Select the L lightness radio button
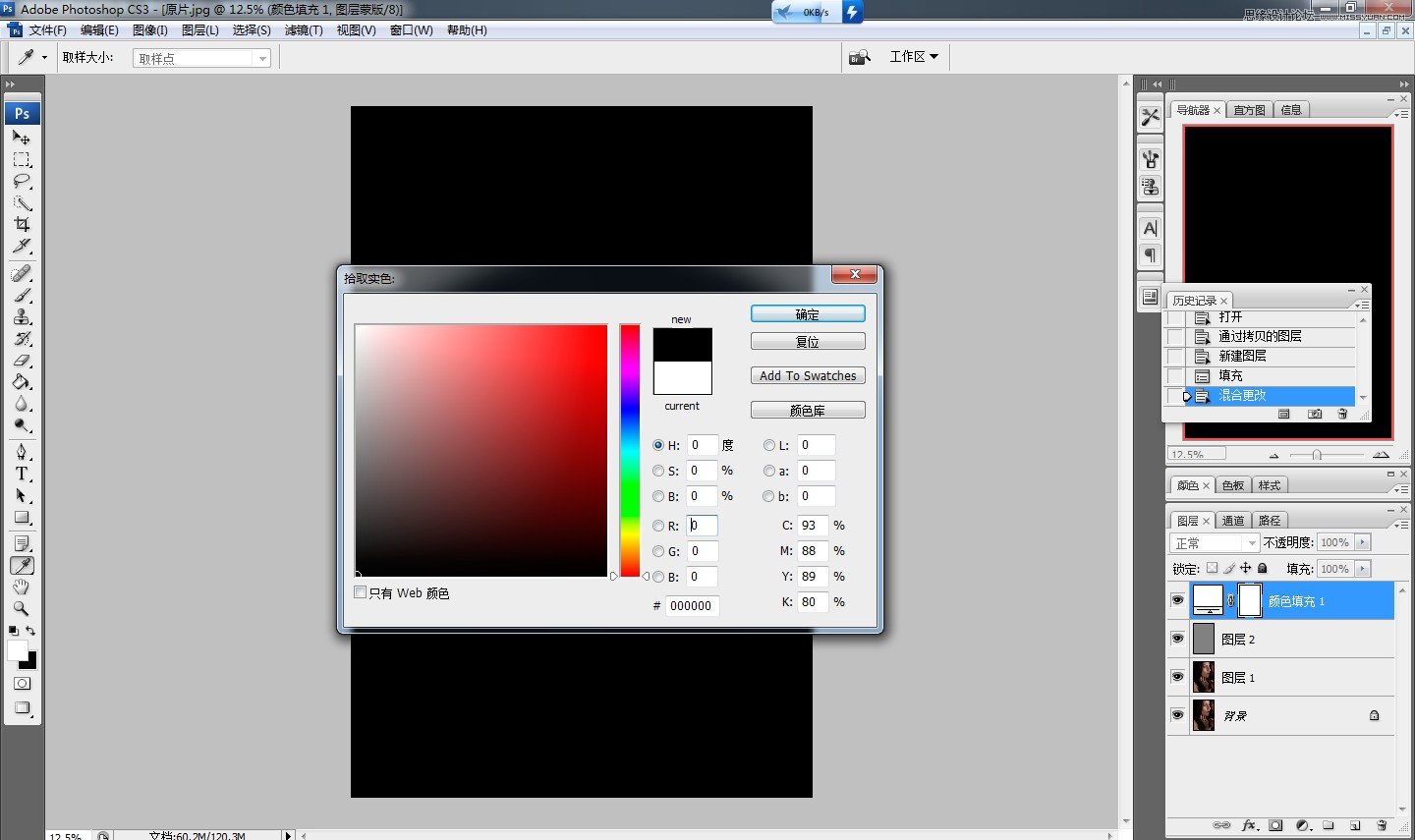1415x840 pixels. (x=769, y=445)
